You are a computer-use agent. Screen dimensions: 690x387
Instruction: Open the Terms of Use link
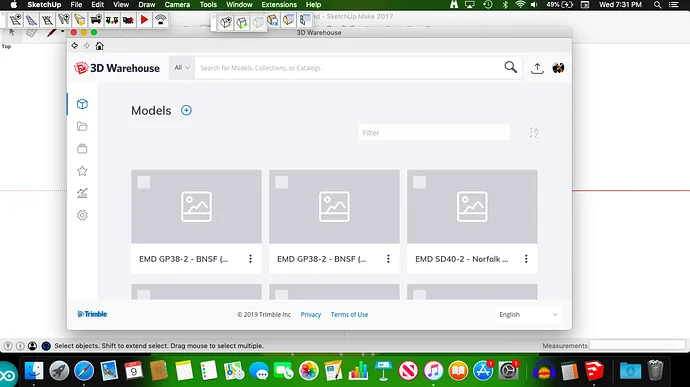coord(349,314)
